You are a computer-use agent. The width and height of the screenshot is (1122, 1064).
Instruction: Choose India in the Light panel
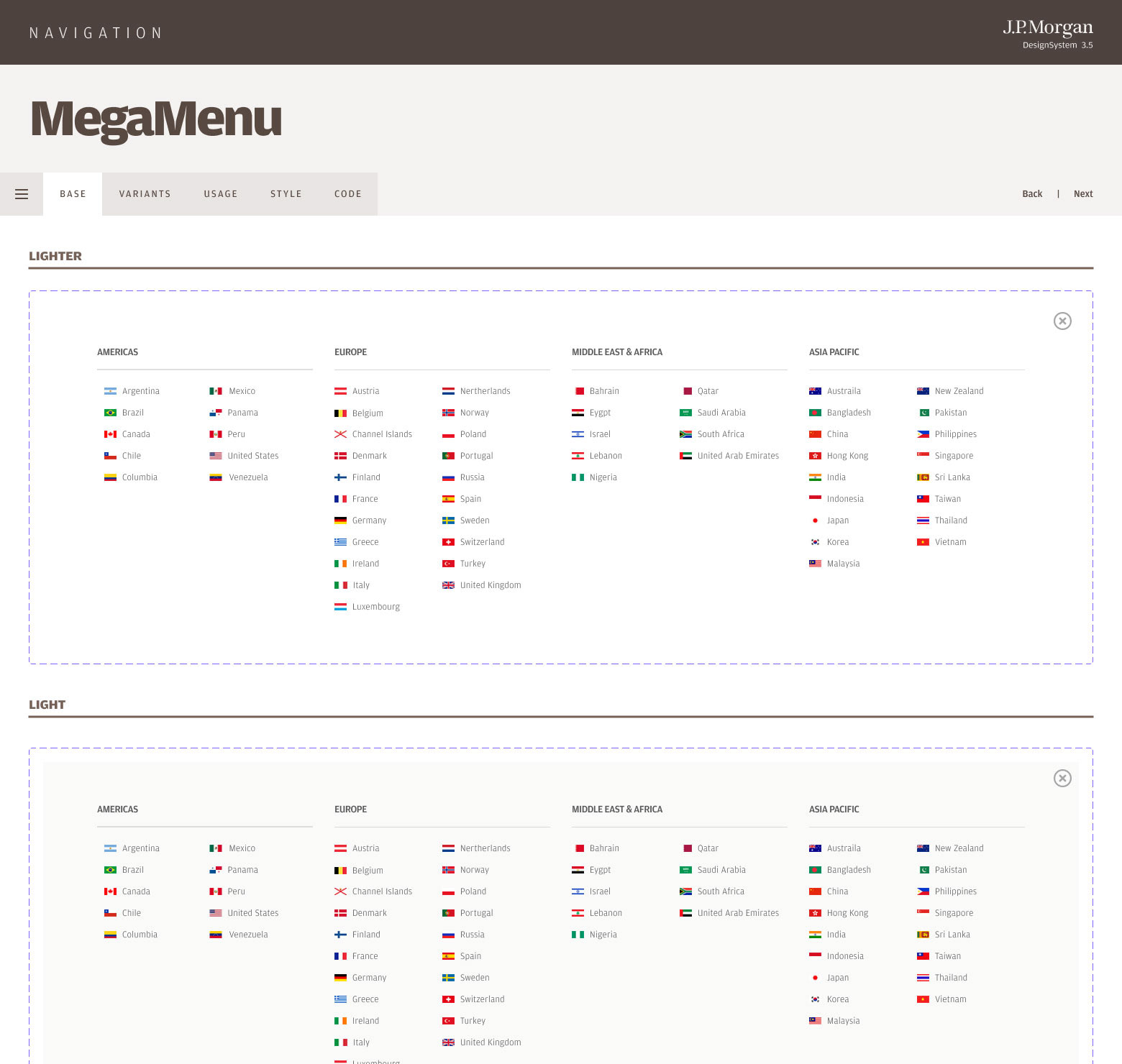[x=836, y=935]
